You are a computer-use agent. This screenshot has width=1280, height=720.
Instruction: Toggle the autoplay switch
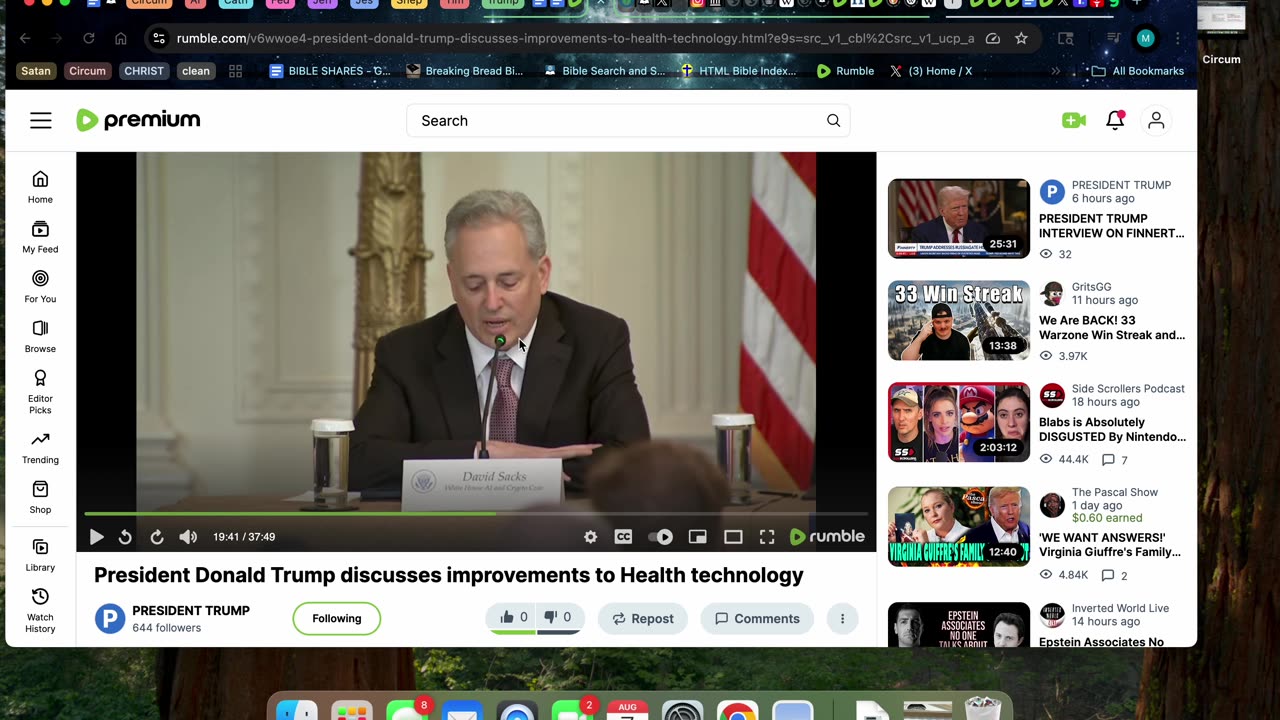click(x=660, y=537)
